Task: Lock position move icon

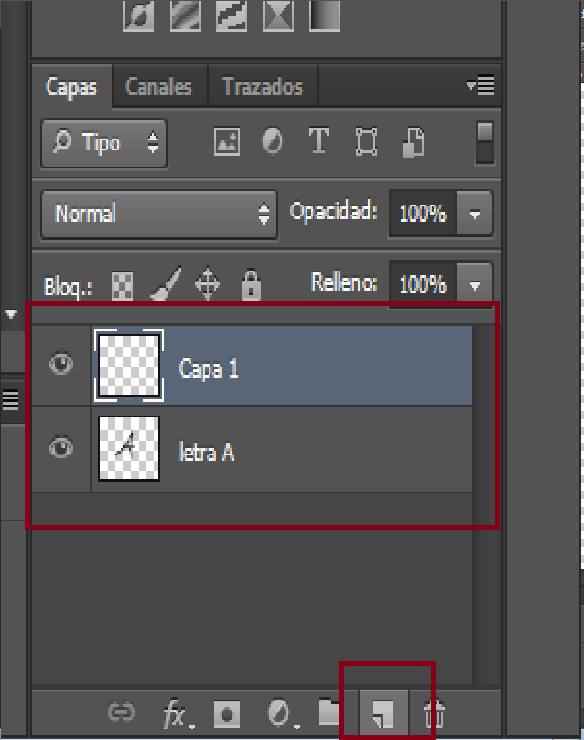Action: pyautogui.click(x=208, y=284)
